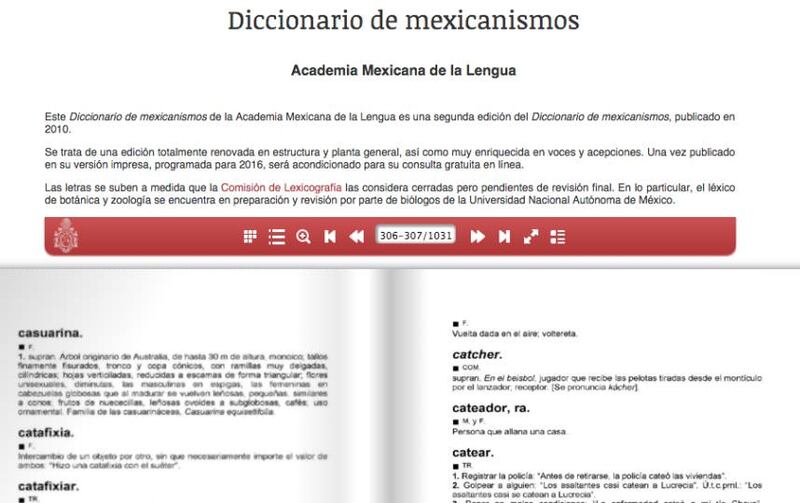Jump to the last page

tap(504, 237)
